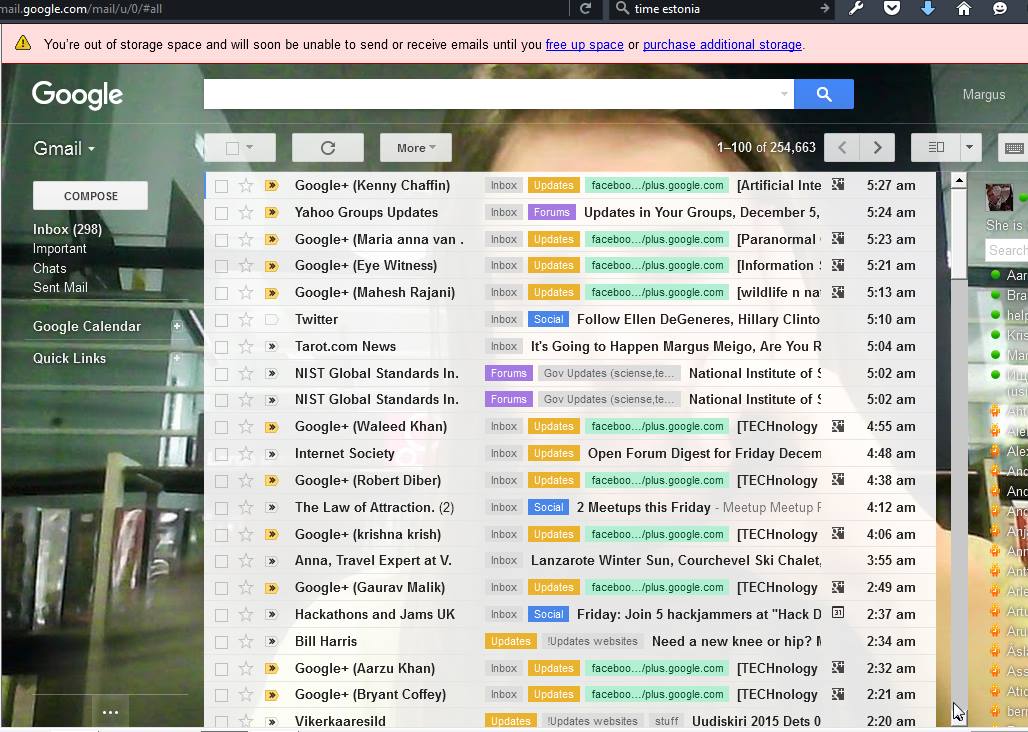1028x732 pixels.
Task: Select checkbox for Google+ (Gaurav Malik) email
Action: (x=222, y=588)
